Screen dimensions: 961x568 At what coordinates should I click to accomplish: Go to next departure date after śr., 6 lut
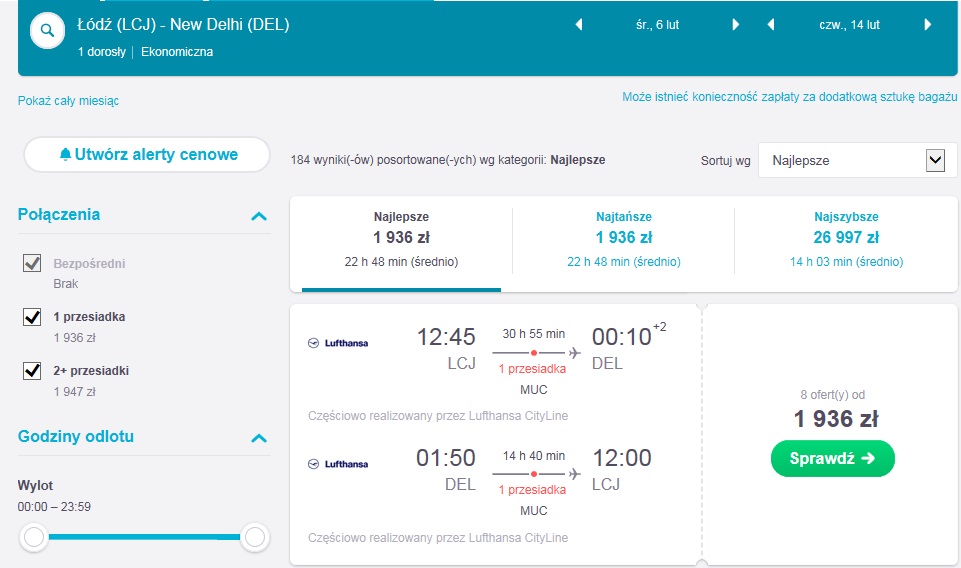(x=735, y=25)
